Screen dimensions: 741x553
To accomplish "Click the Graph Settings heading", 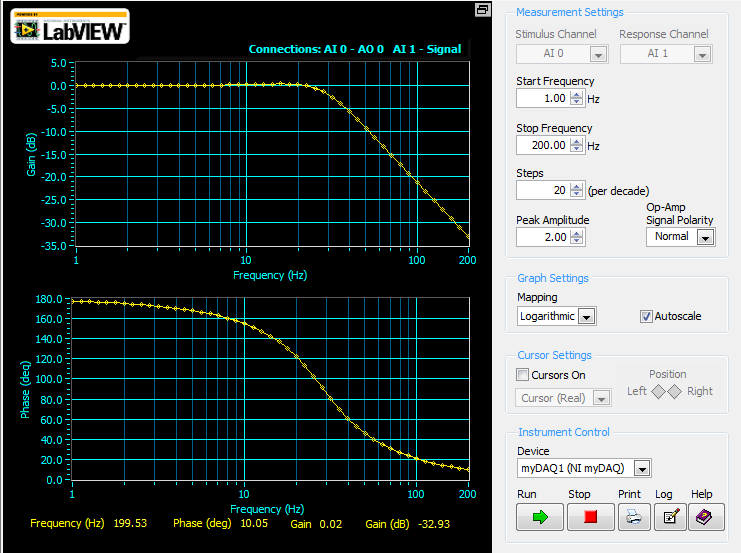I will pyautogui.click(x=552, y=278).
